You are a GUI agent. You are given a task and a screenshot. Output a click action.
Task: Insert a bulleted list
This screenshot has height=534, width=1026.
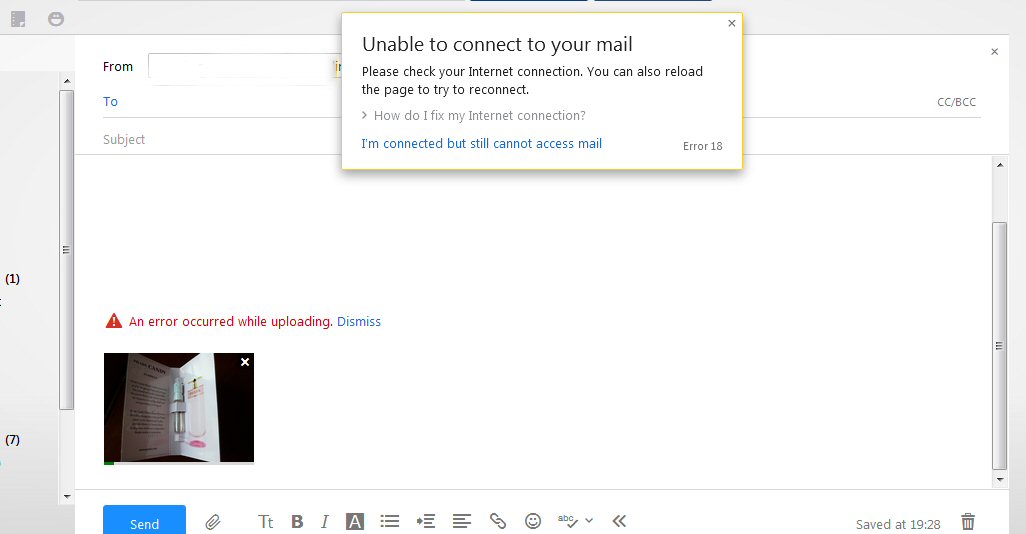(390, 522)
